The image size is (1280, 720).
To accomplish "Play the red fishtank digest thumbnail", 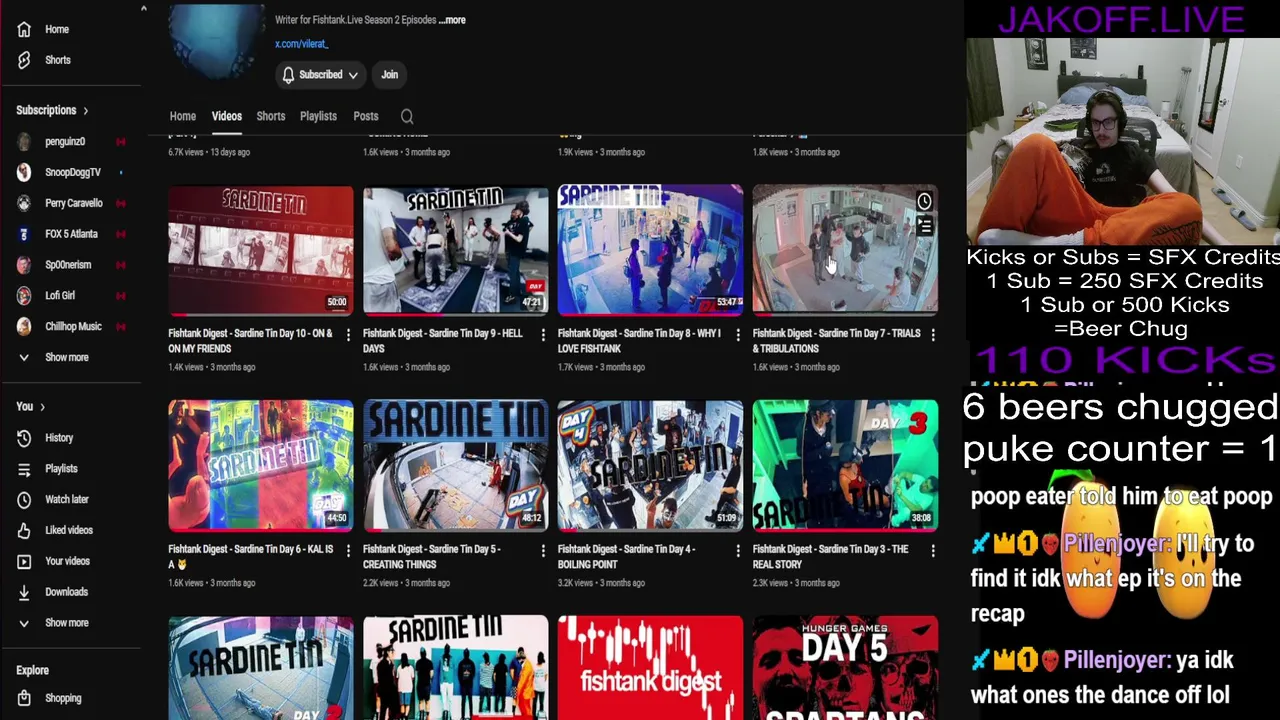I will point(650,667).
